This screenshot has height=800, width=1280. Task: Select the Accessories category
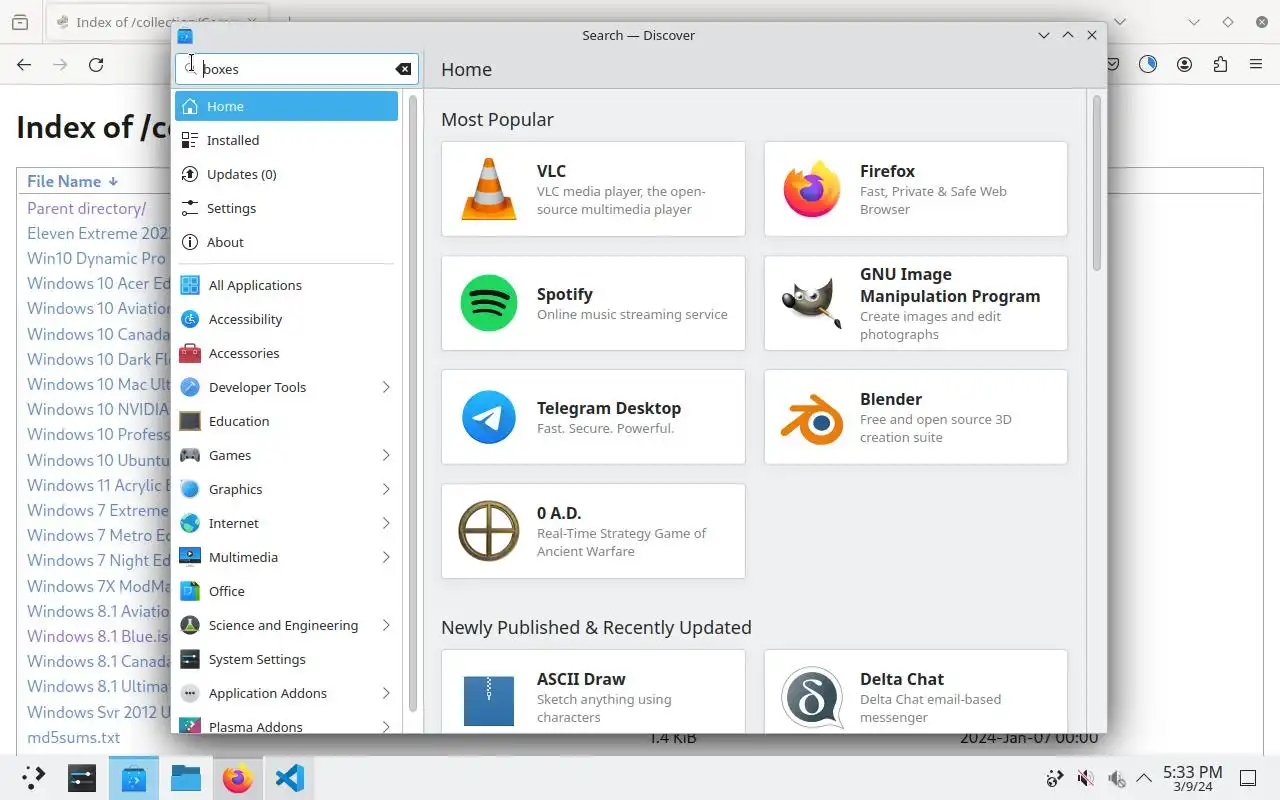286,353
